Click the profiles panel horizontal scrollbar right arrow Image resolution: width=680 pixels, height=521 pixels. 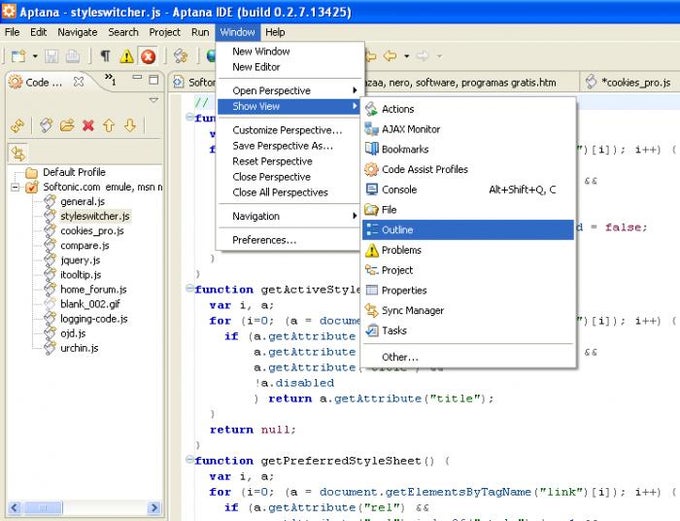point(154,507)
